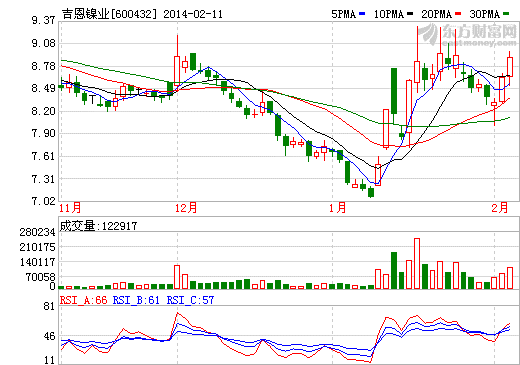Click the 8.49 price axis label
The width and height of the screenshot is (520, 365).
pos(43,88)
